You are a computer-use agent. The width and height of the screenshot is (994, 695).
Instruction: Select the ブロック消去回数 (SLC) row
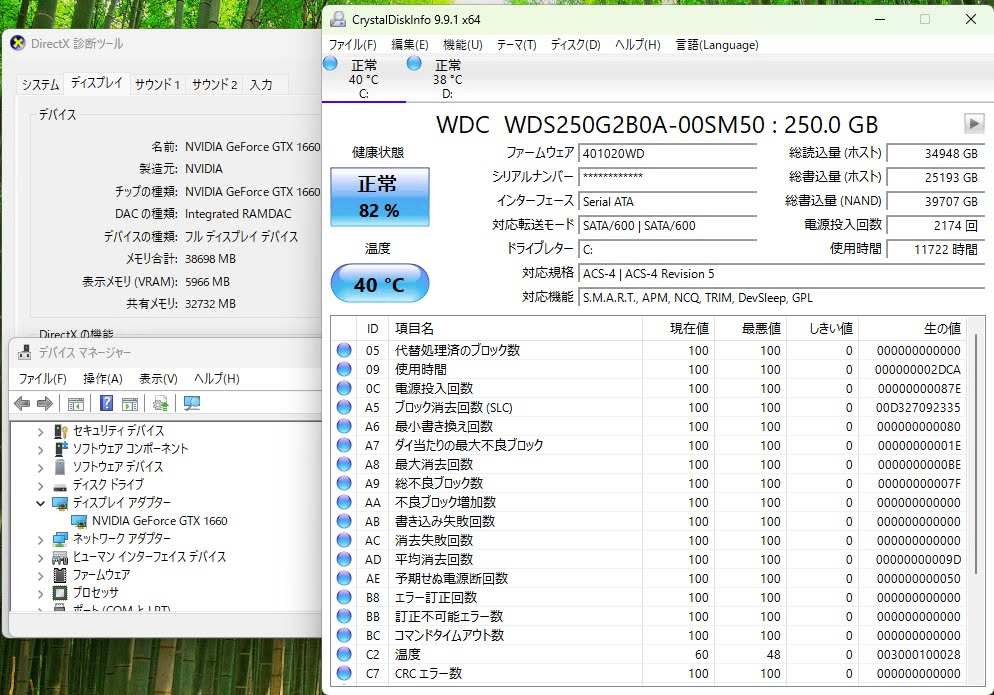click(x=648, y=407)
